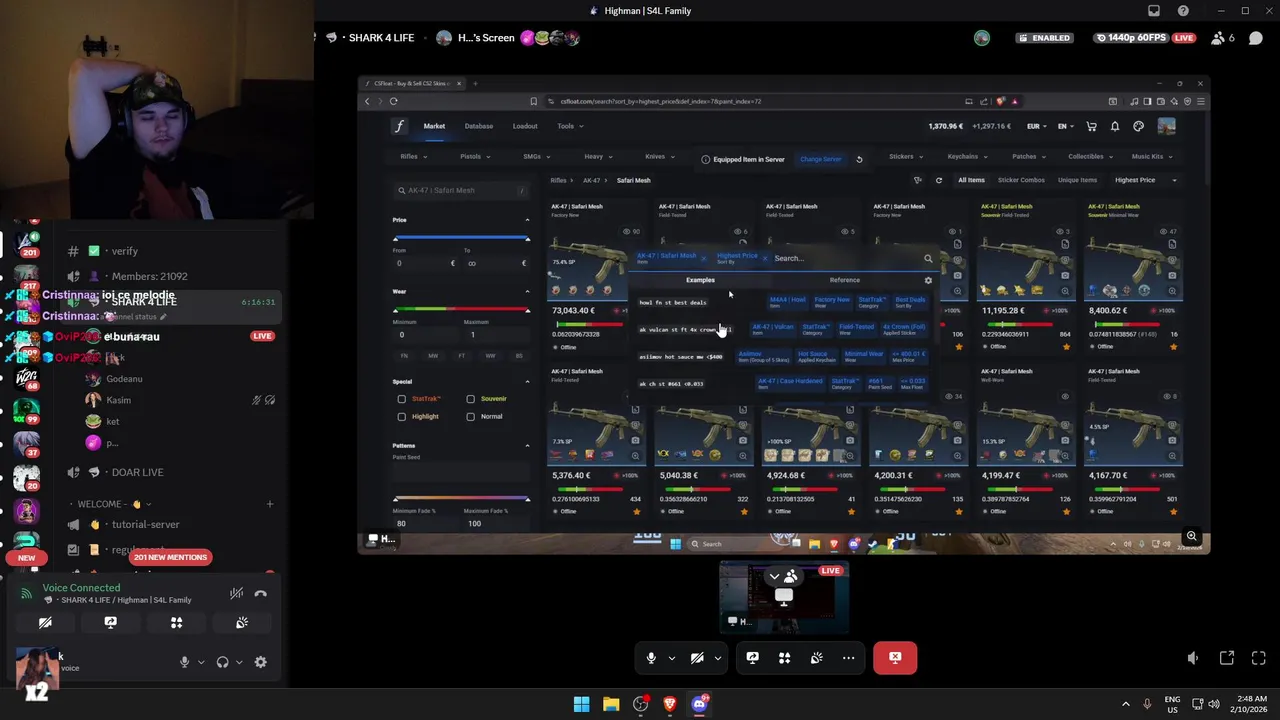Screen dimensions: 1280x720
Task: Click share screen icon in call controls
Action: (752, 658)
